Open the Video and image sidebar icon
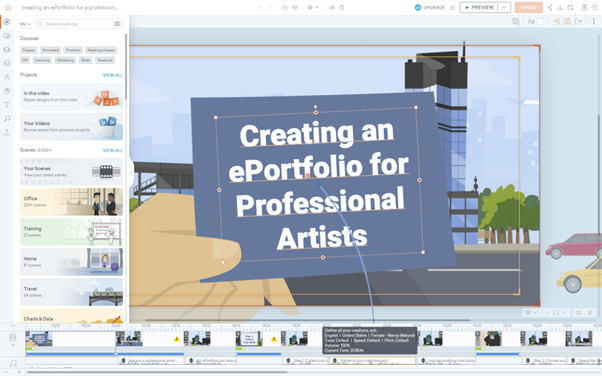The height and width of the screenshot is (376, 602). click(7, 50)
